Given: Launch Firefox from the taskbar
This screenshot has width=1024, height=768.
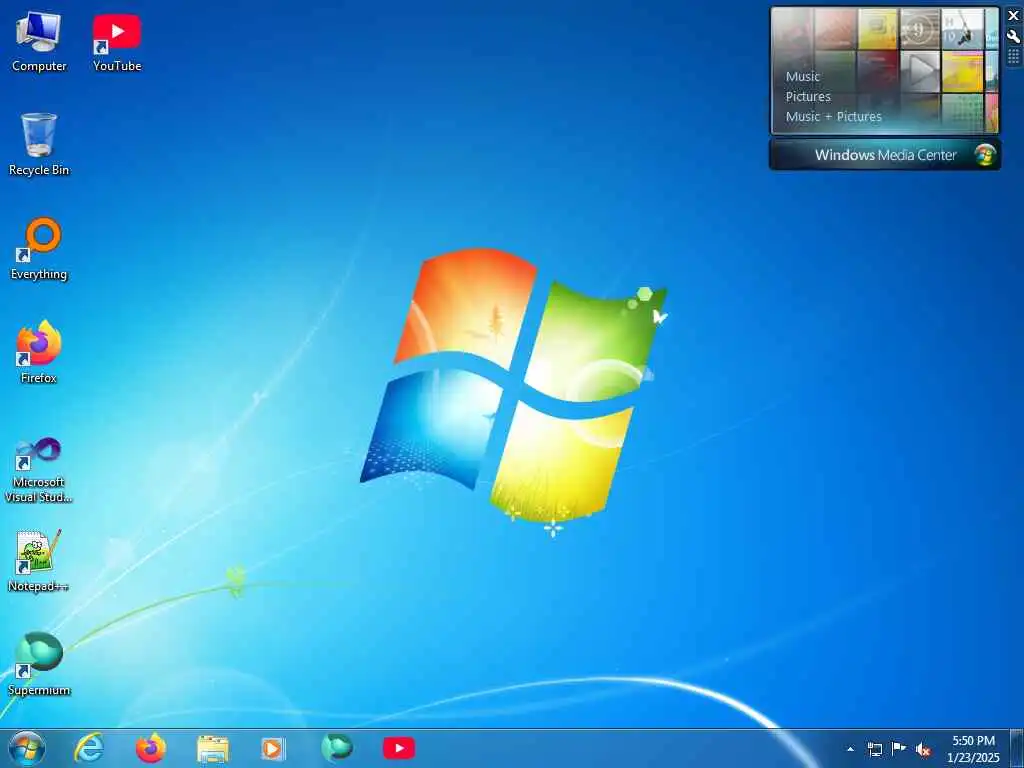Looking at the screenshot, I should coord(150,748).
